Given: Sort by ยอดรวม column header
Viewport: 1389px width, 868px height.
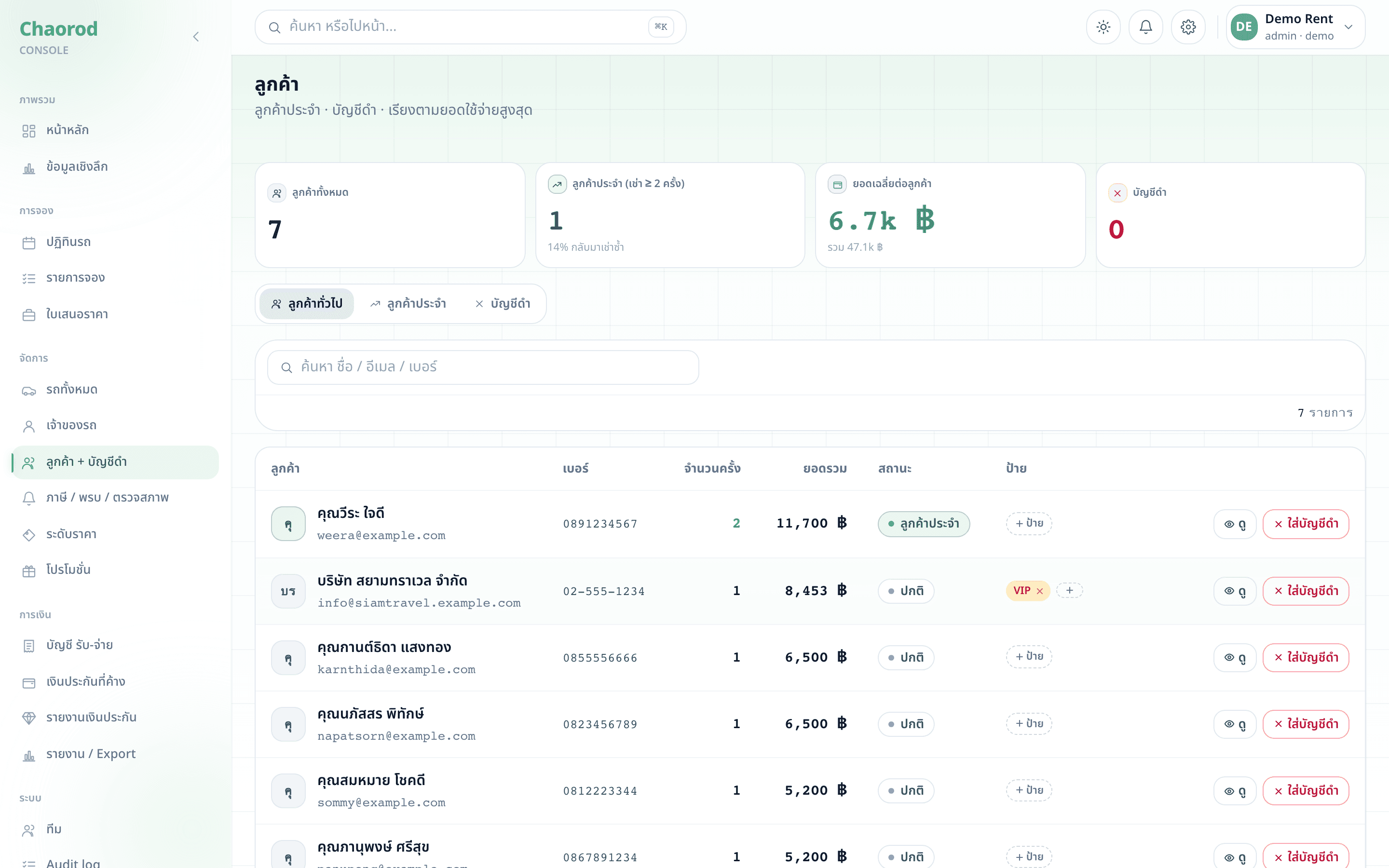Looking at the screenshot, I should (x=825, y=469).
